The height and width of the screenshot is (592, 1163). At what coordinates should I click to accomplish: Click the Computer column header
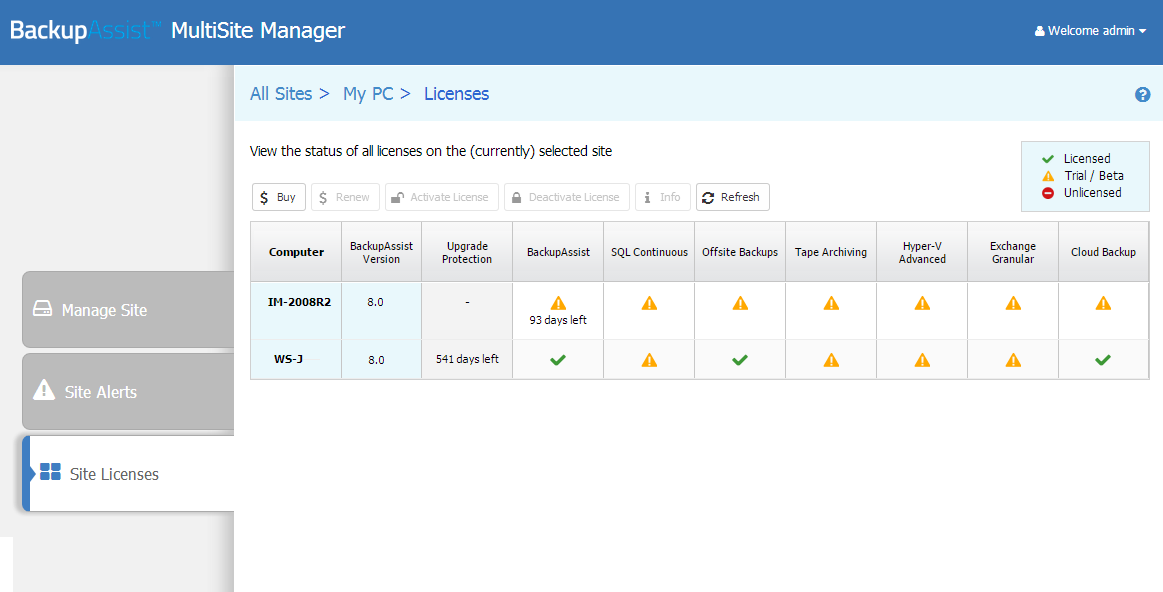296,252
